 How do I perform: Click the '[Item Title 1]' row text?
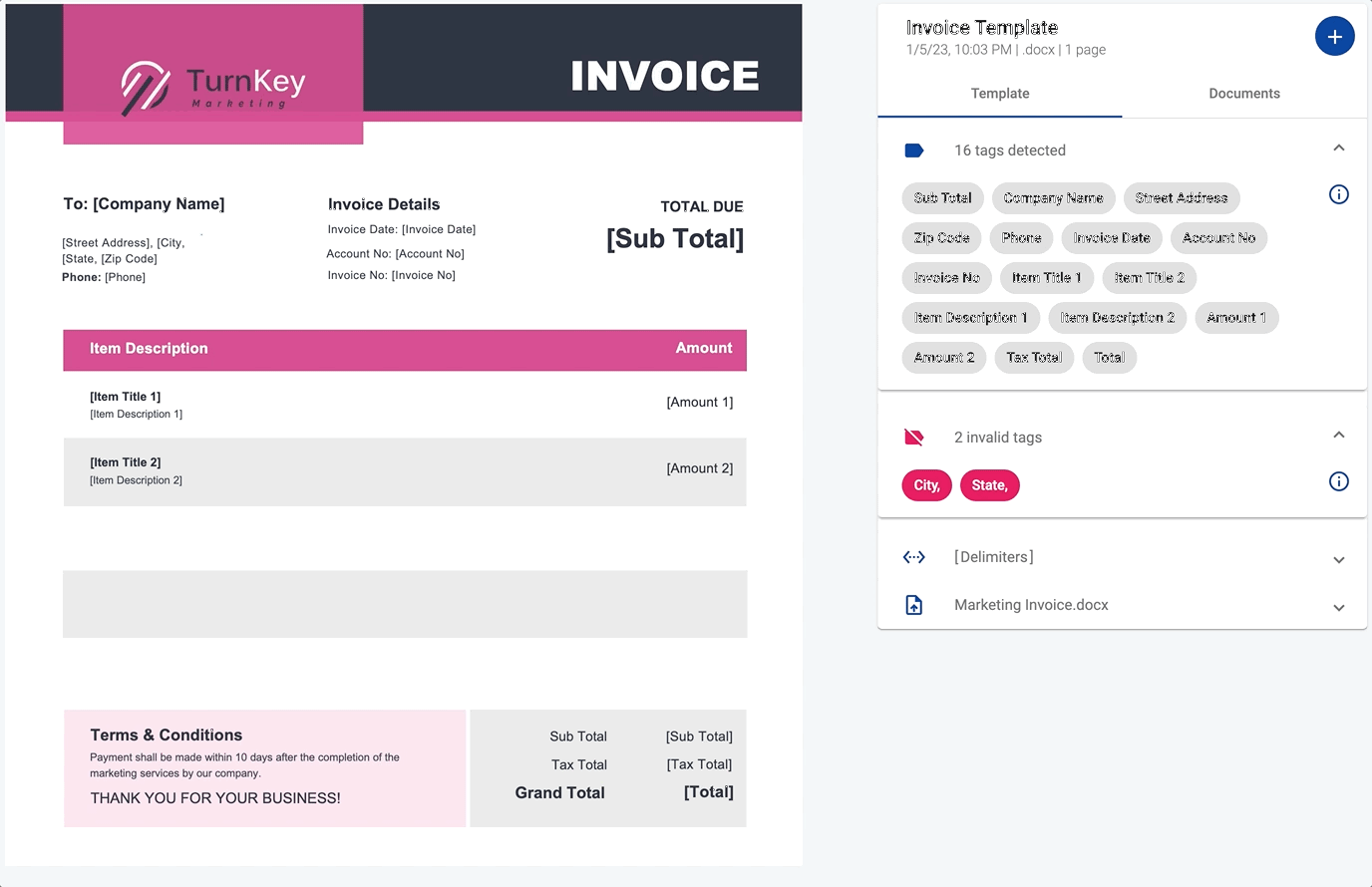click(x=125, y=397)
